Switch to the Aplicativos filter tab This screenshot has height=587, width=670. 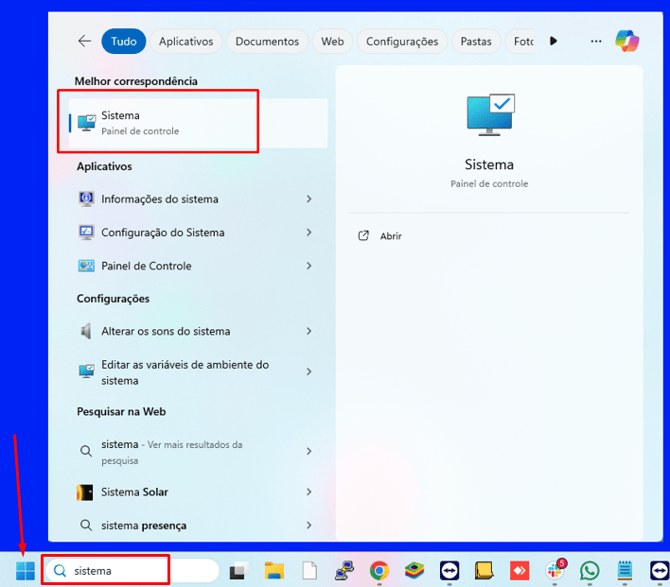pos(186,41)
